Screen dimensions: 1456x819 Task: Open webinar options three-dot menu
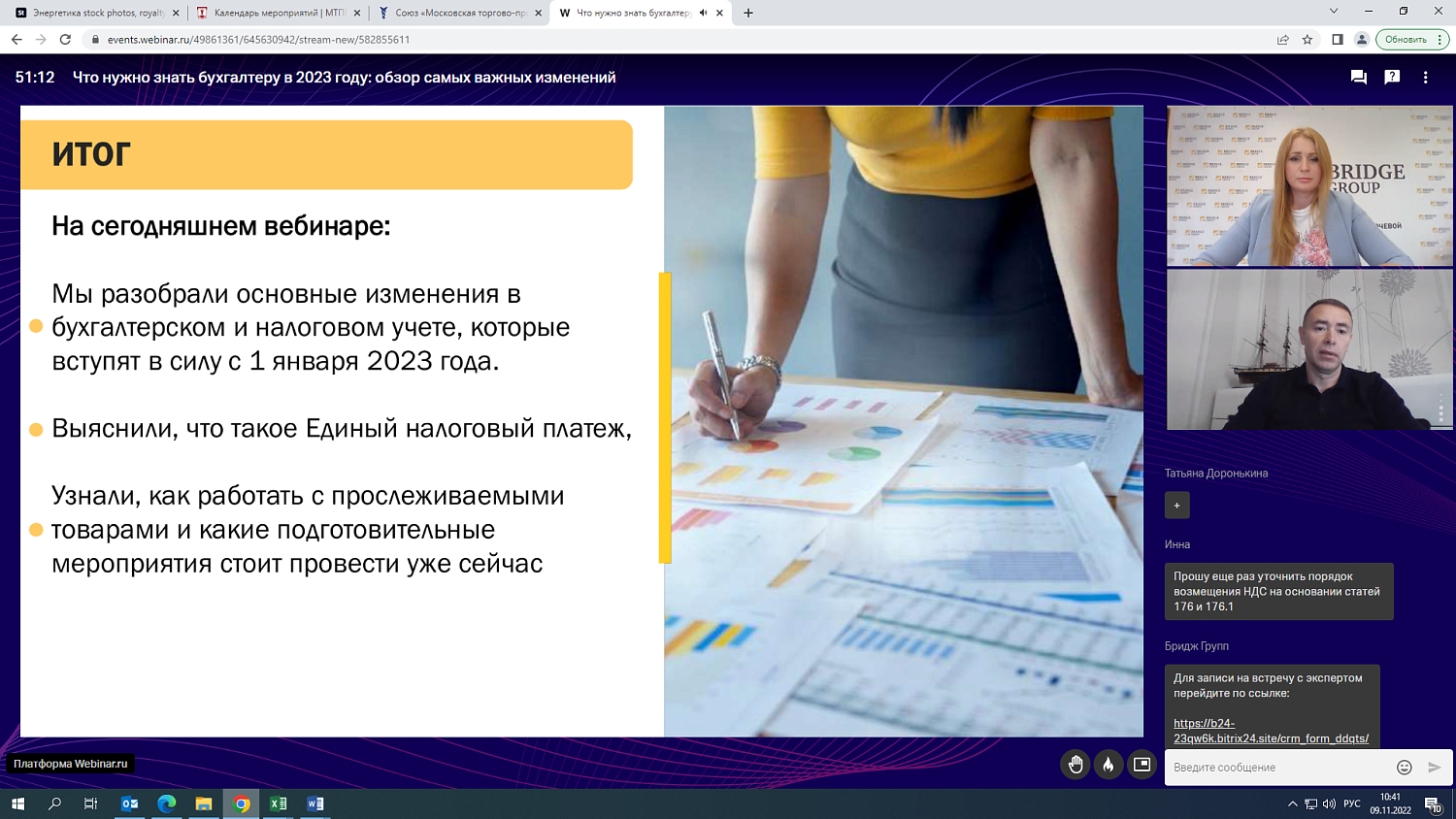(1425, 78)
